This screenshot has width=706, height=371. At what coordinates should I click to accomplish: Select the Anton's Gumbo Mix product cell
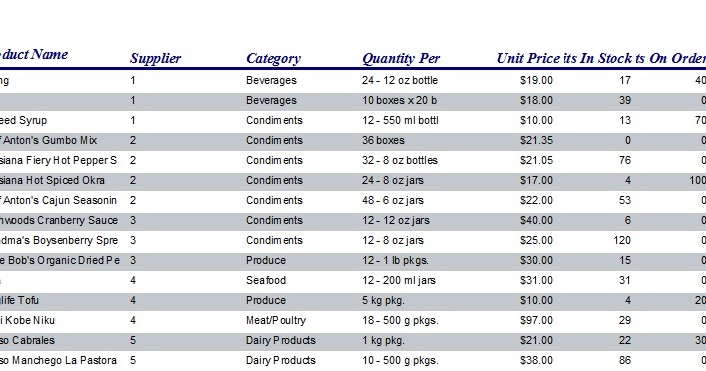click(x=48, y=140)
